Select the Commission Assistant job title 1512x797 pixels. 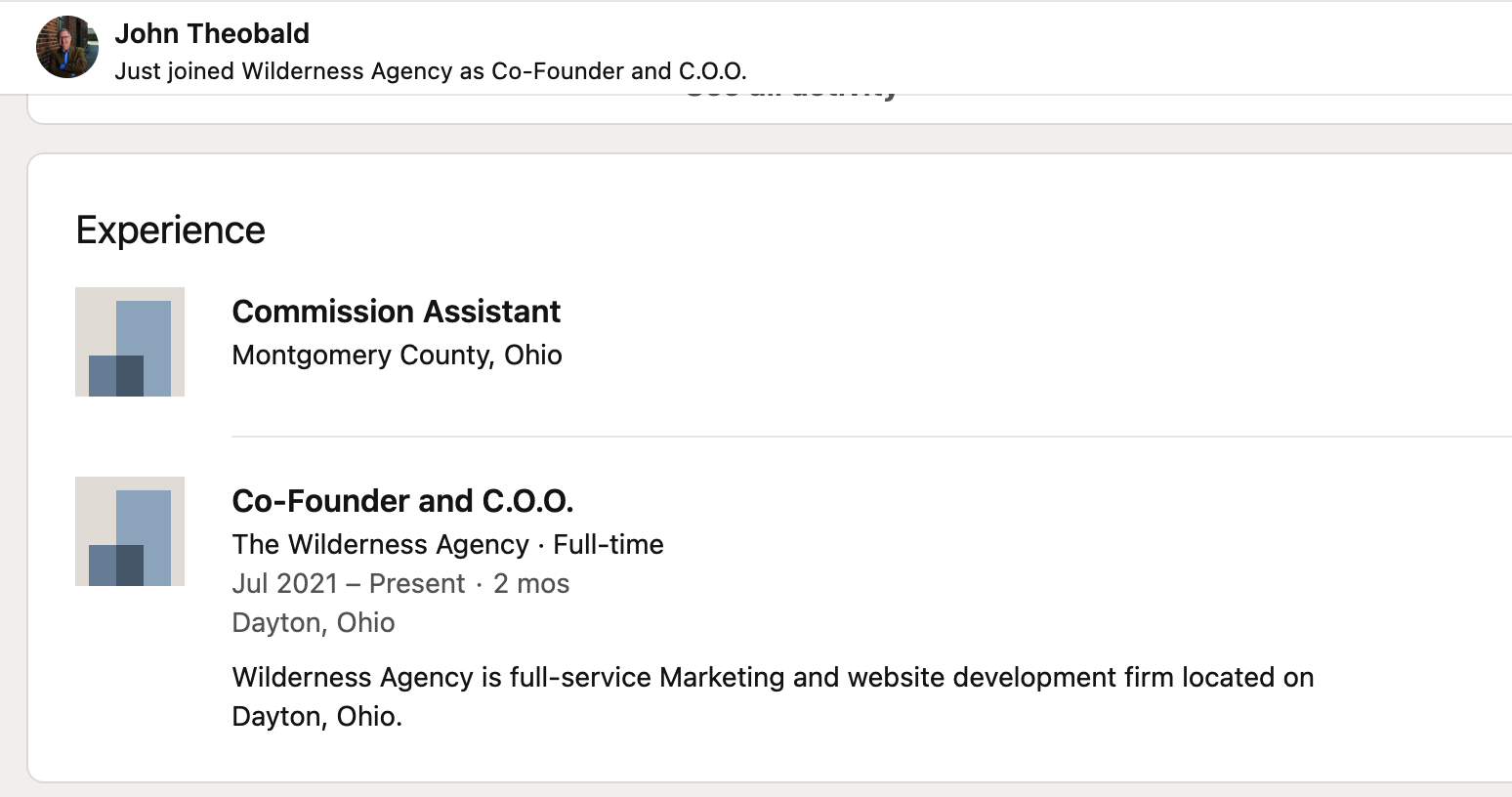point(396,312)
